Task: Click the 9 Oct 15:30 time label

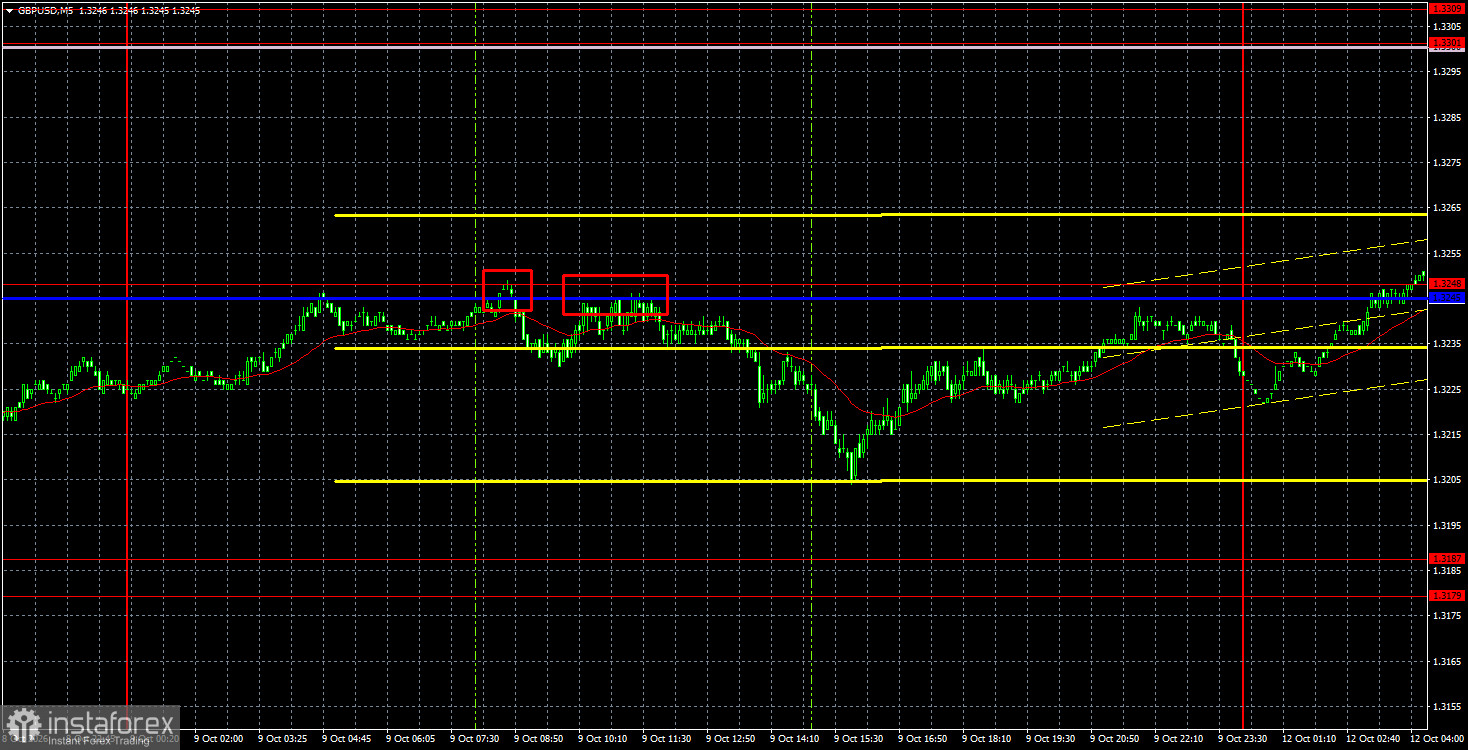Action: point(859,739)
